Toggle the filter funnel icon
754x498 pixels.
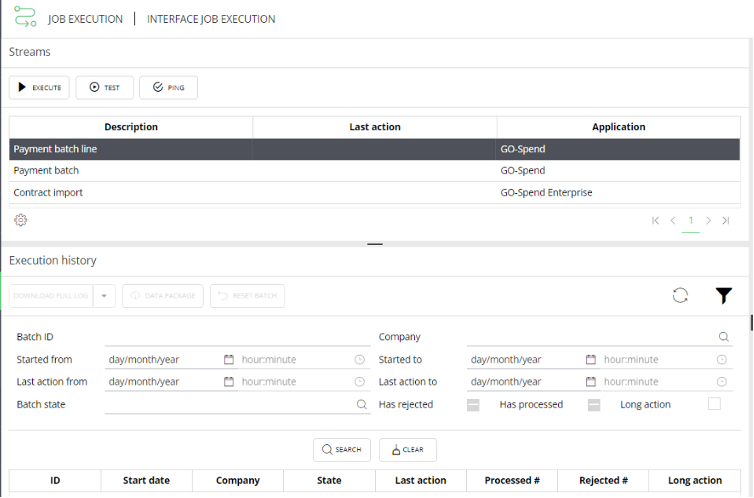(724, 295)
